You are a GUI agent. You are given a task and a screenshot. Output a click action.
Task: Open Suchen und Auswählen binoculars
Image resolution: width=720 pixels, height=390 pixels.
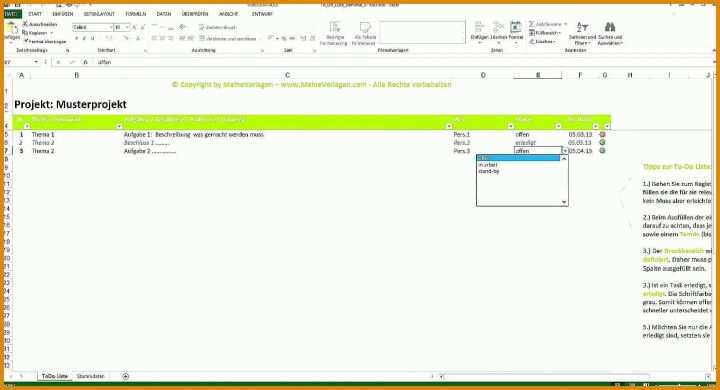610,33
